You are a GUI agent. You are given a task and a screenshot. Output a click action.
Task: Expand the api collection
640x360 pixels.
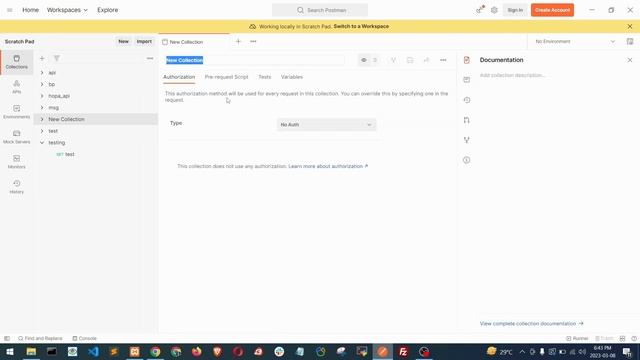(x=42, y=73)
